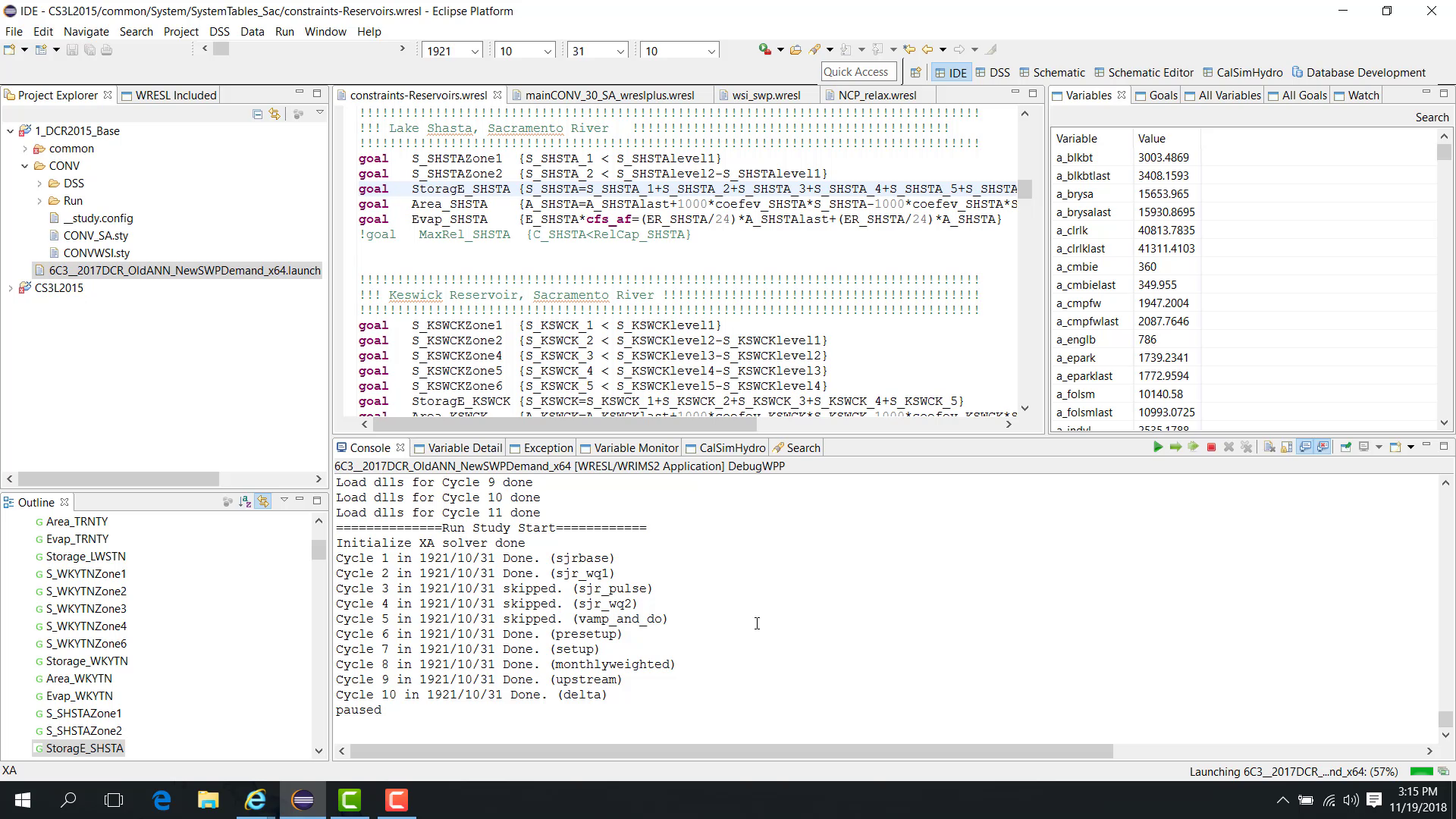This screenshot has height=819, width=1456.
Task: Expand the common folder in Project Explorer
Action: click(24, 149)
